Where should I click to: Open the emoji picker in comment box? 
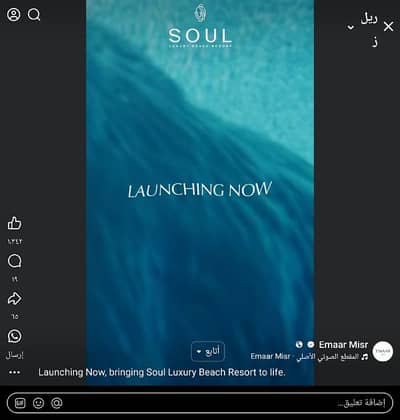[38, 403]
